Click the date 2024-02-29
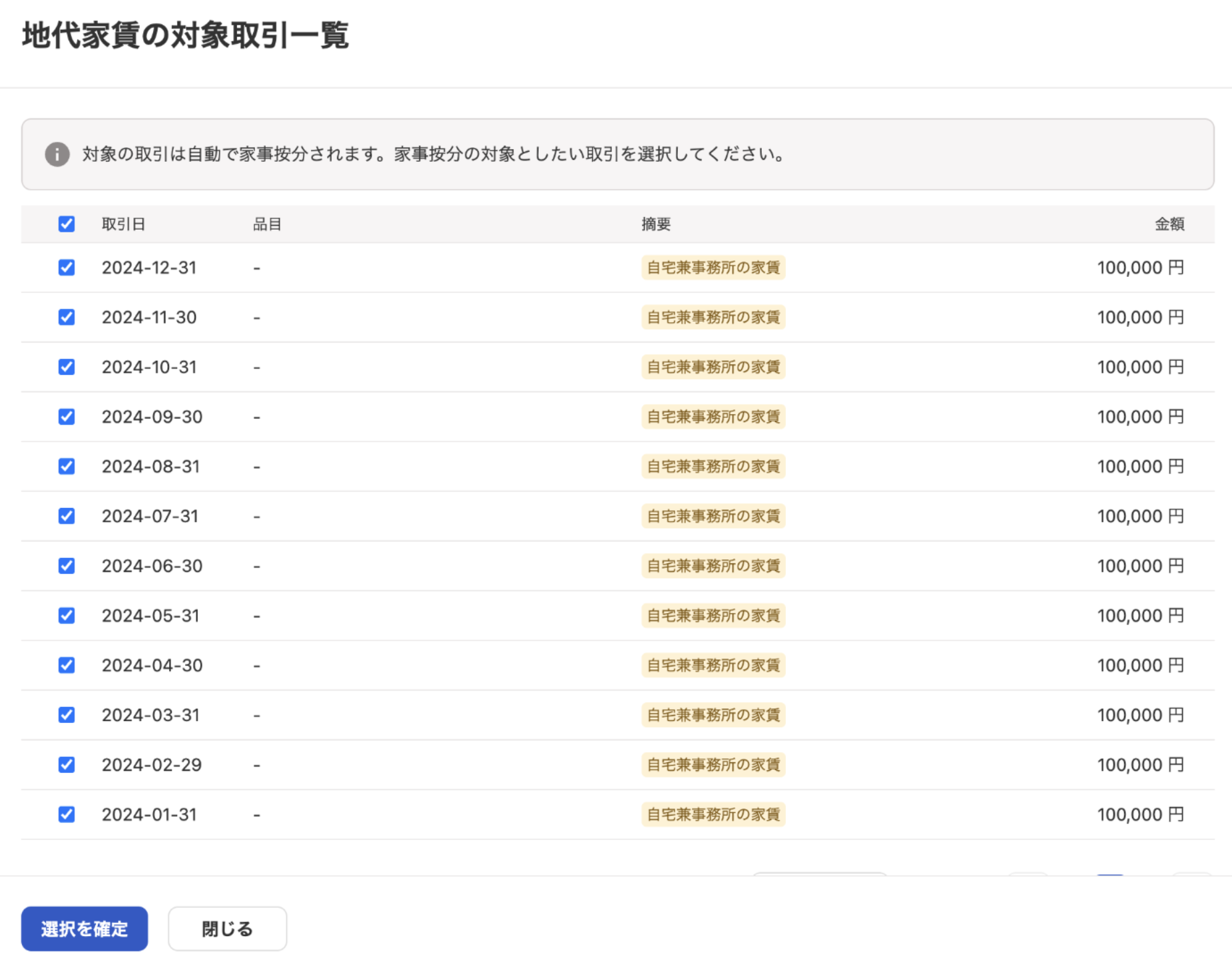The image size is (1232, 964). pos(152,765)
